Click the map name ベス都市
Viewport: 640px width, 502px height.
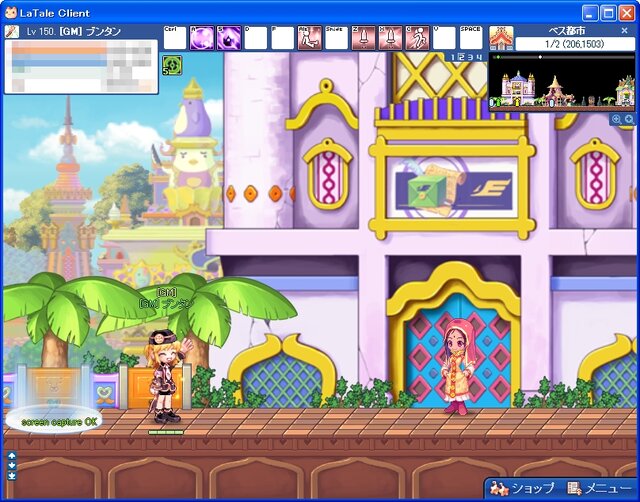tap(567, 31)
